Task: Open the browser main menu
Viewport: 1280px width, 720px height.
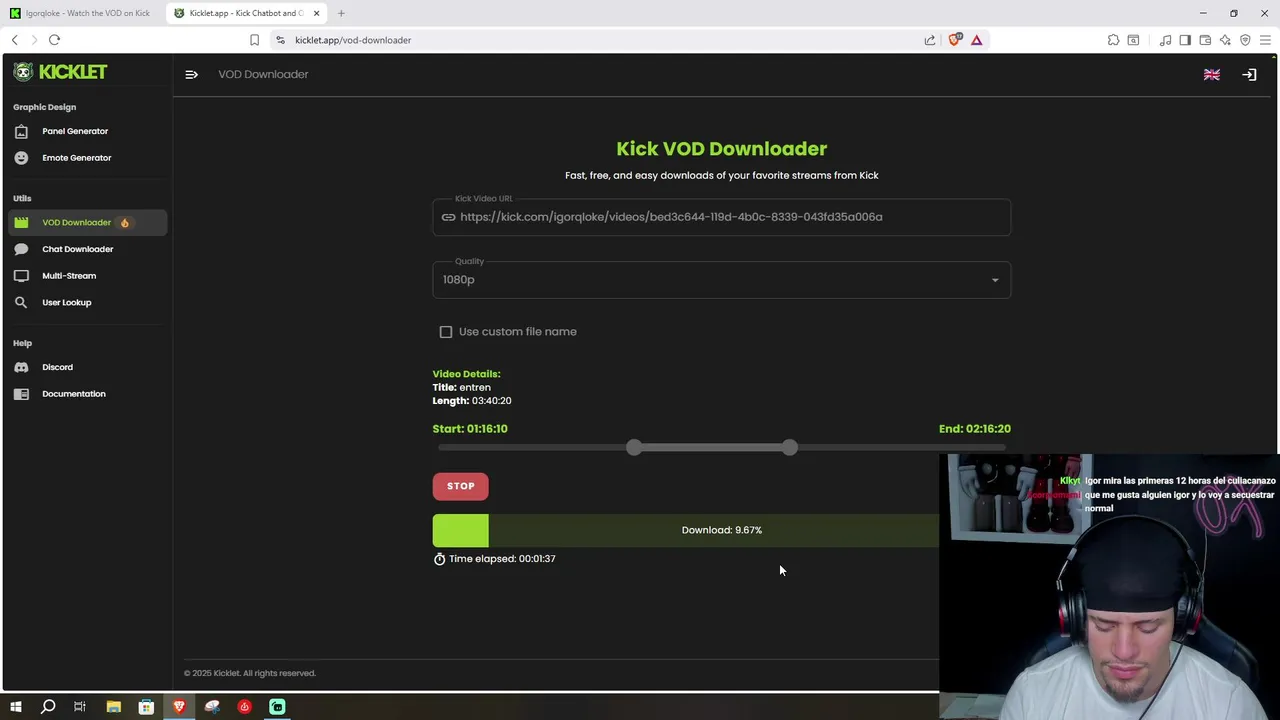Action: click(x=1265, y=40)
